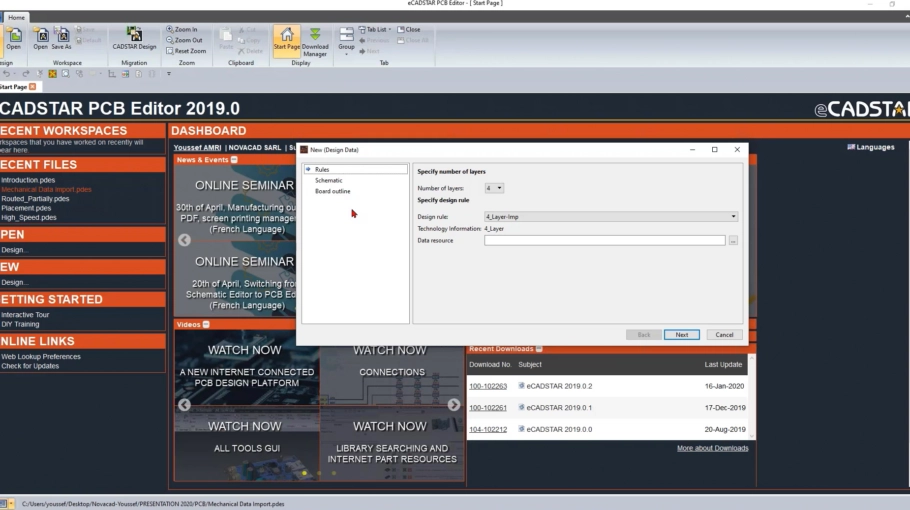Select Board outline in the wizard list
This screenshot has width=910, height=510.
click(332, 191)
